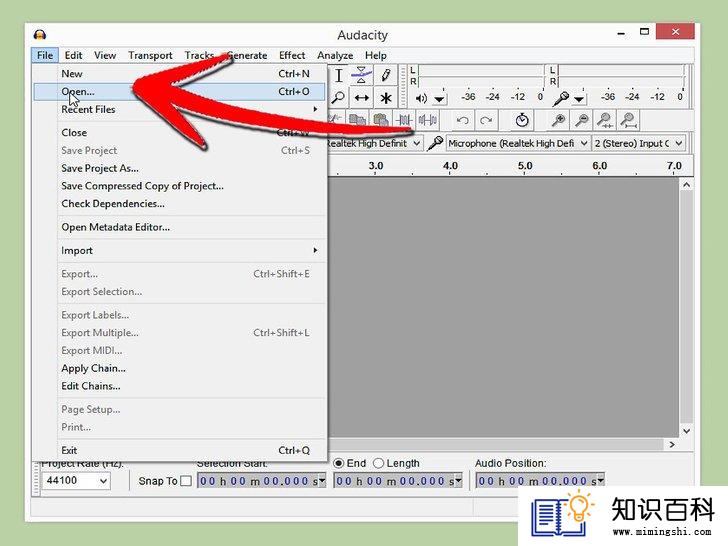This screenshot has width=728, height=546.
Task: Open the Analyze menu
Action: coord(335,55)
